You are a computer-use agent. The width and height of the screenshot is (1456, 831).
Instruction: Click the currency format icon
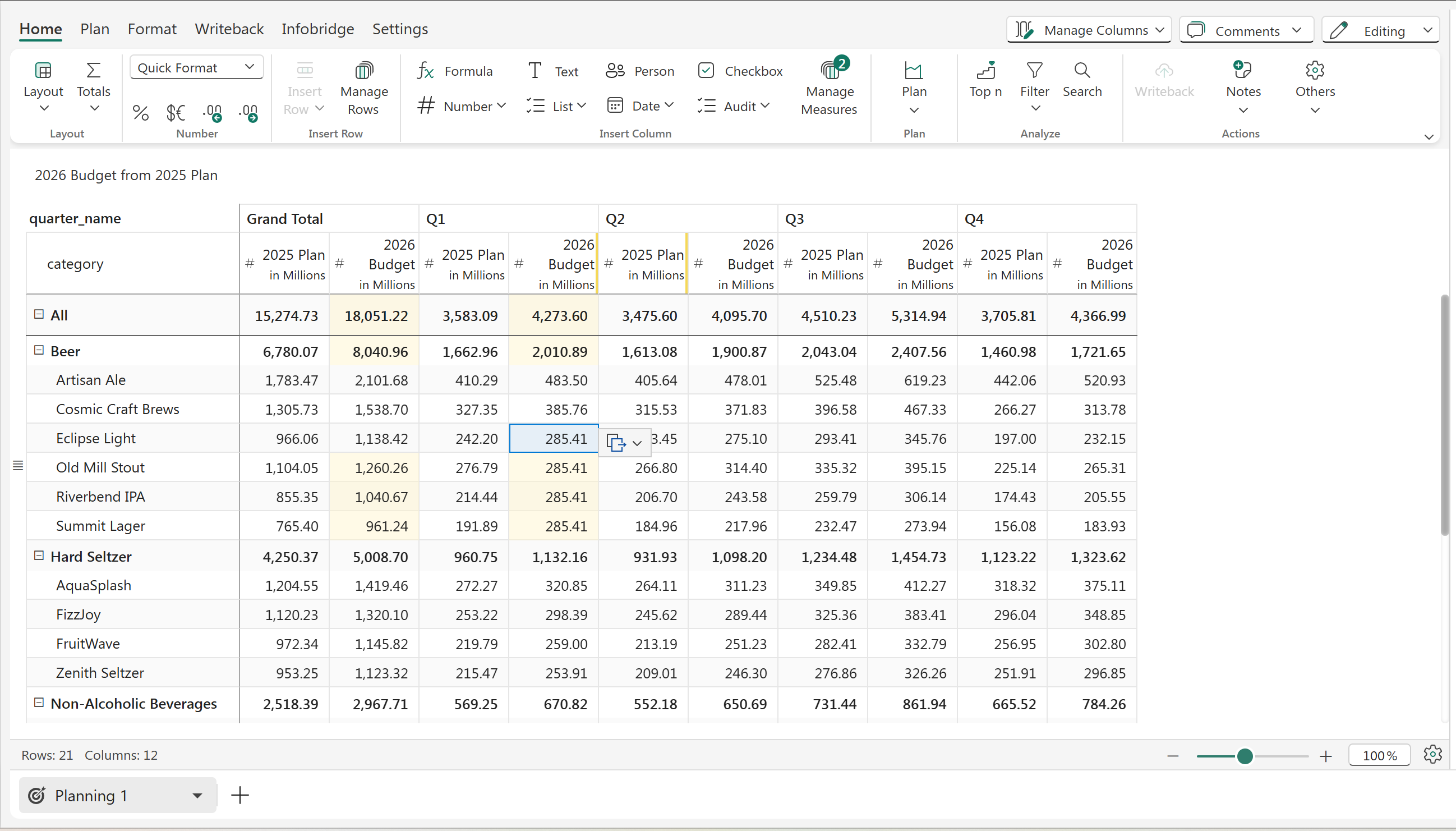click(x=176, y=112)
